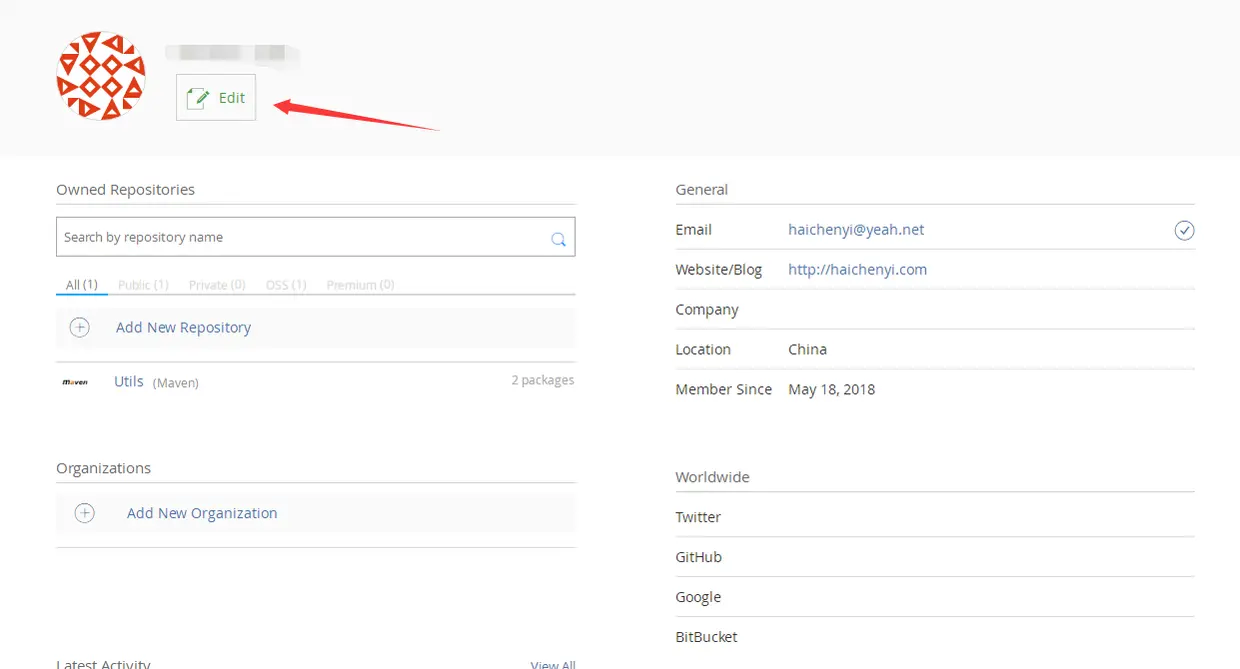
Task: Click the haichenyi@yeah.net email link
Action: click(x=856, y=229)
